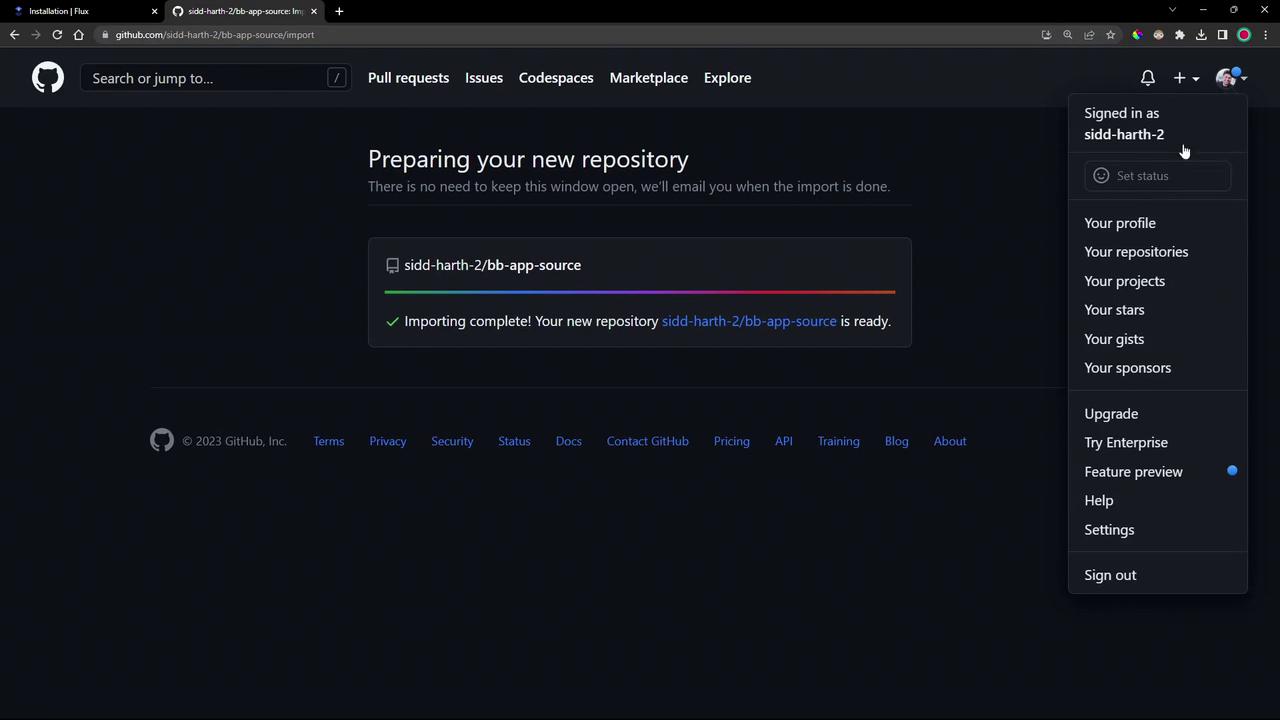Bookmark this page with the star icon
Viewport: 1280px width, 720px height.
1110,35
